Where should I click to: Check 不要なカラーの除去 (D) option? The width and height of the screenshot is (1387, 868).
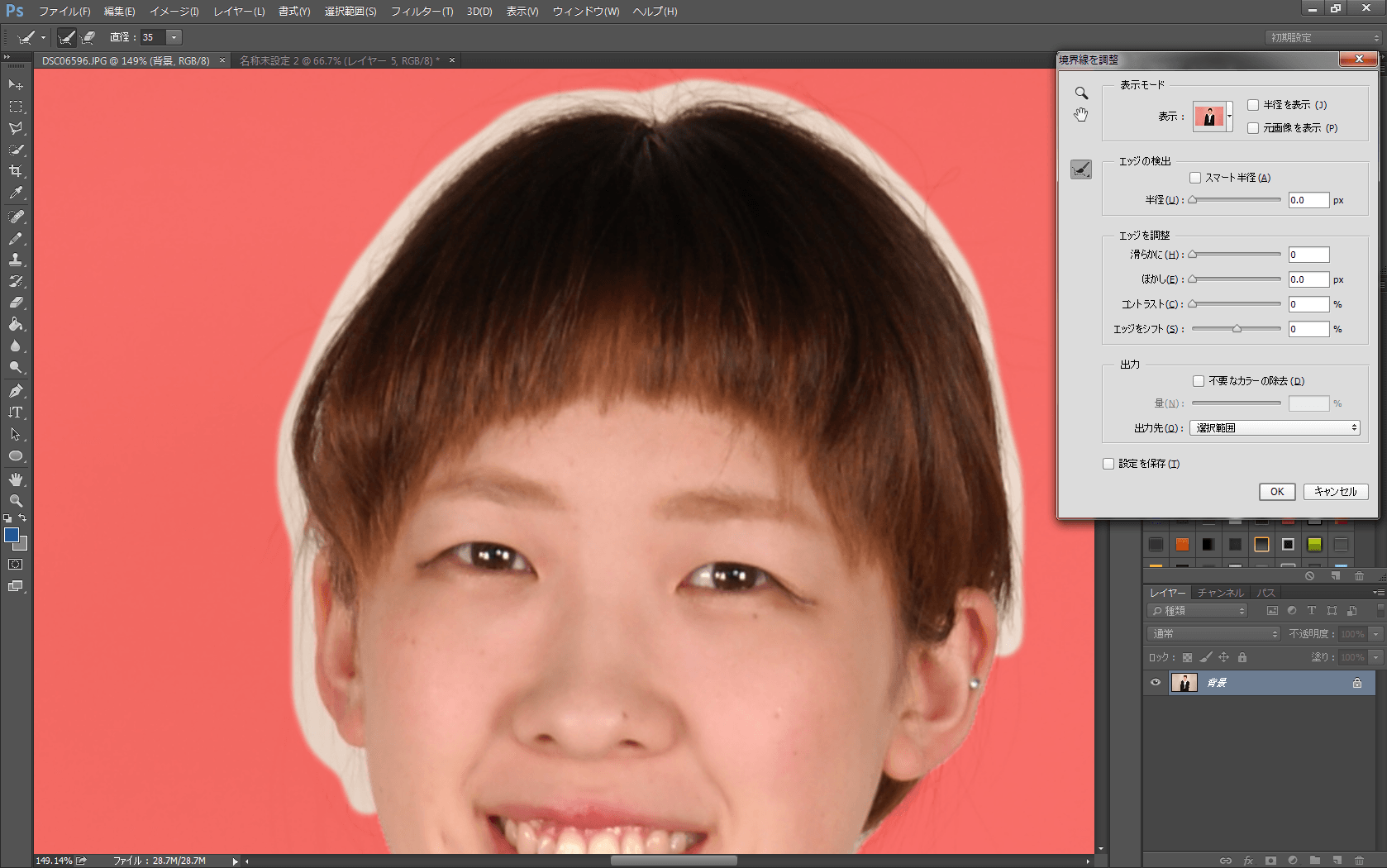1199,381
